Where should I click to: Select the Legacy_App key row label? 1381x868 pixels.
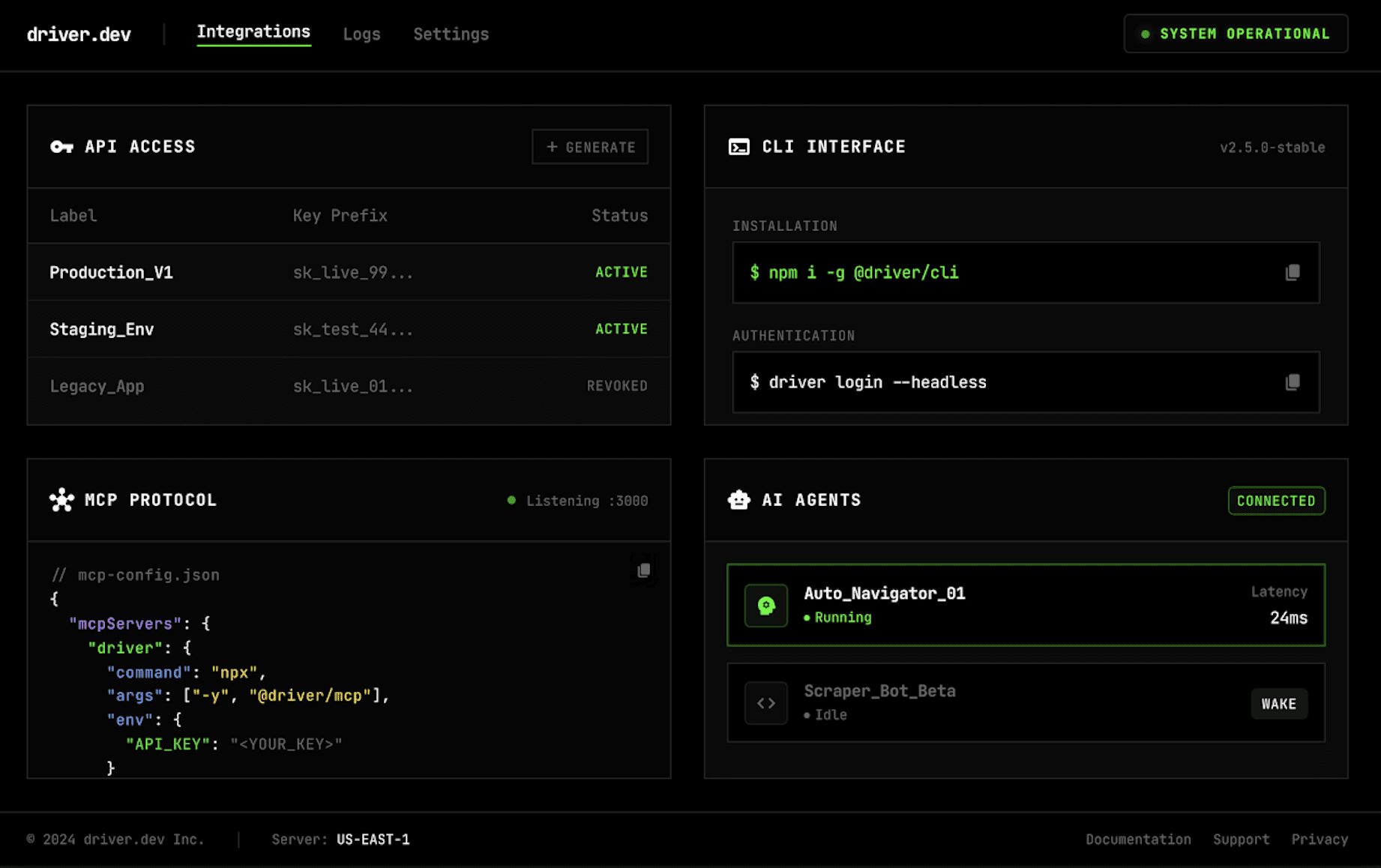coord(97,386)
